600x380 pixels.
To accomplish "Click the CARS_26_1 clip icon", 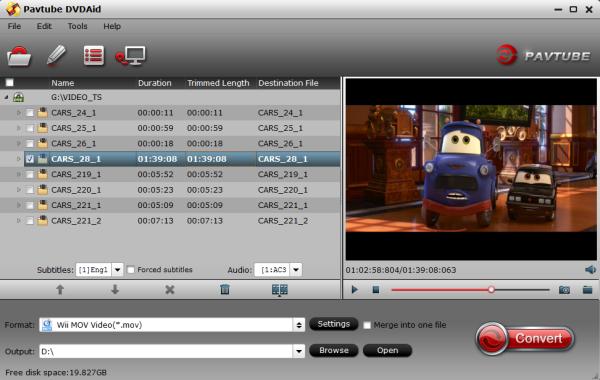I will coord(42,144).
